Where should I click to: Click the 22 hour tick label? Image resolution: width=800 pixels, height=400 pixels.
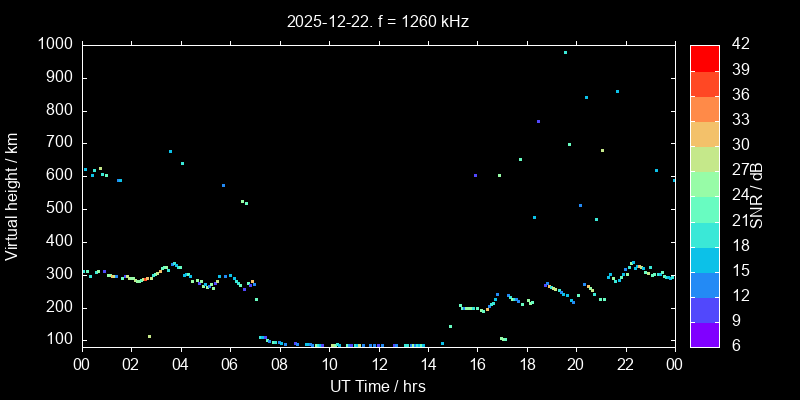pos(625,365)
